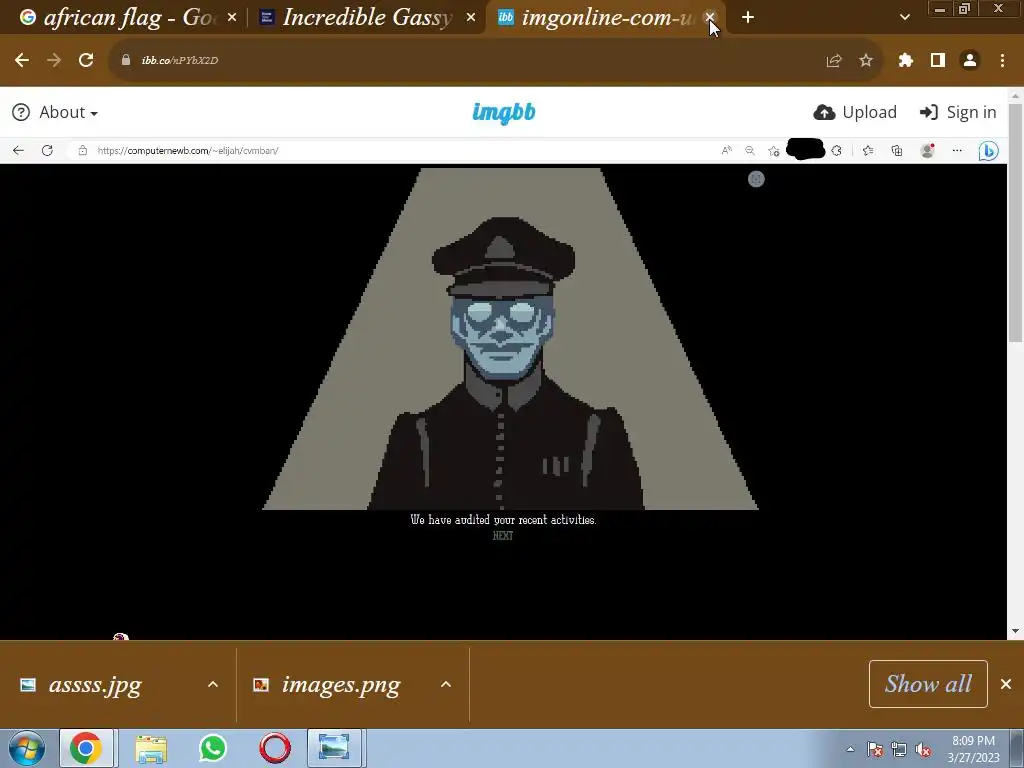Open the photo viewer taskbar icon
This screenshot has width=1024, height=768.
[334, 748]
